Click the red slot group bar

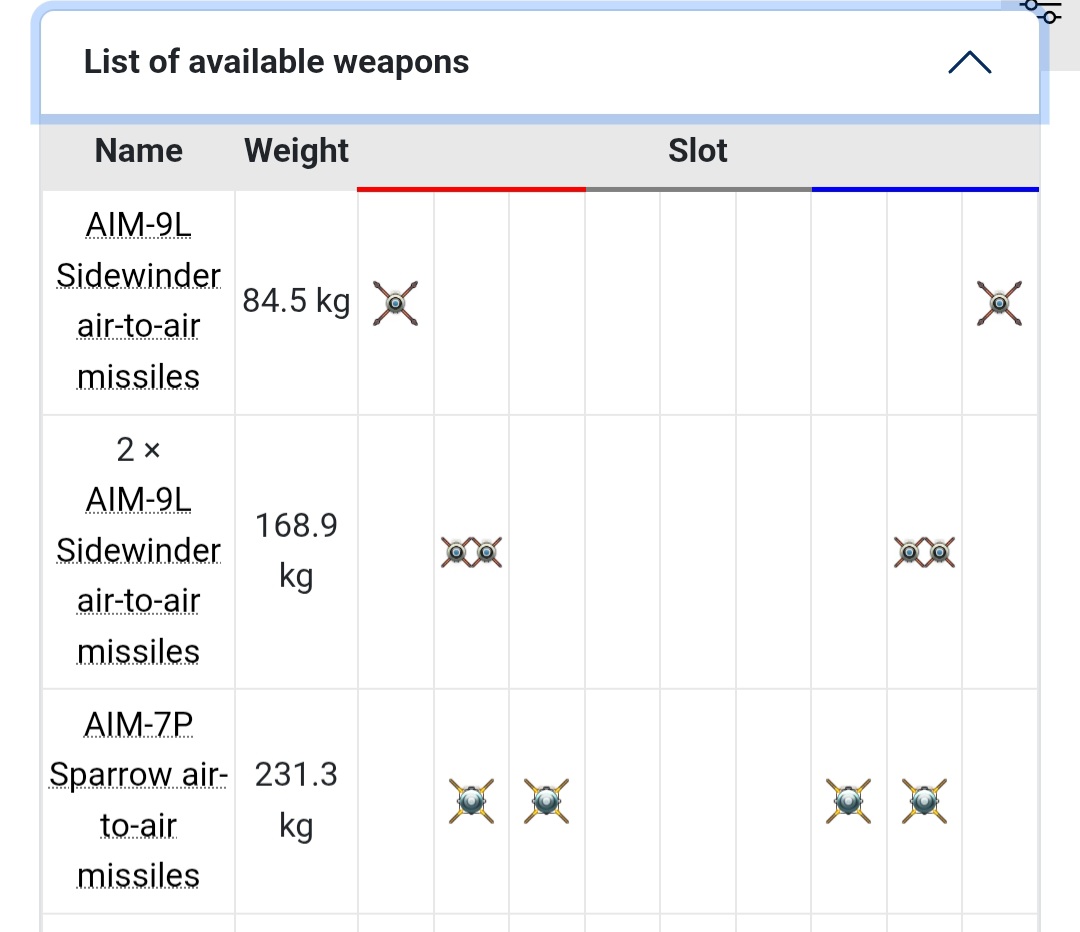point(471,189)
